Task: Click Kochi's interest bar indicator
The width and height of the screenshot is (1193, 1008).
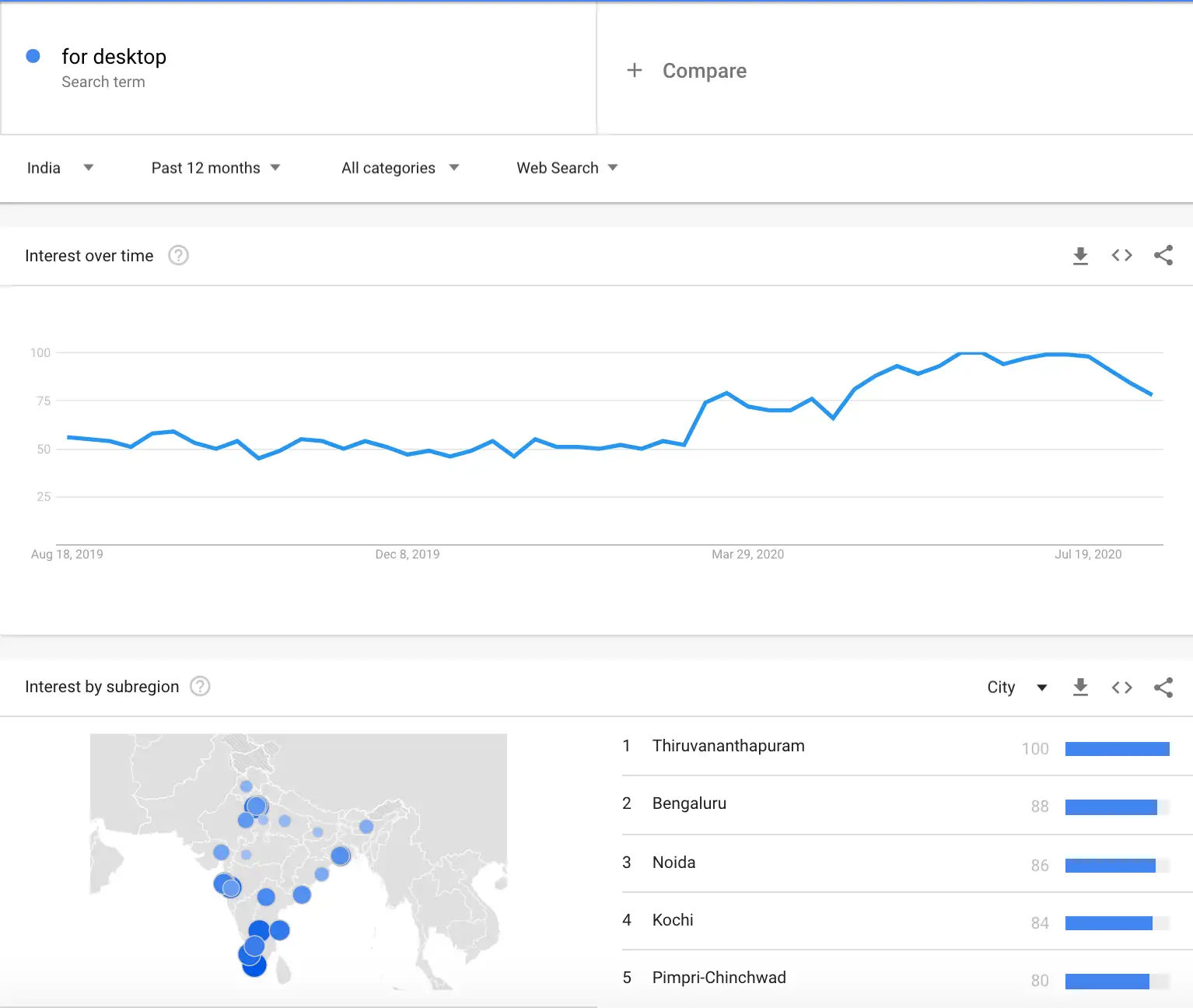Action: click(x=1110, y=923)
